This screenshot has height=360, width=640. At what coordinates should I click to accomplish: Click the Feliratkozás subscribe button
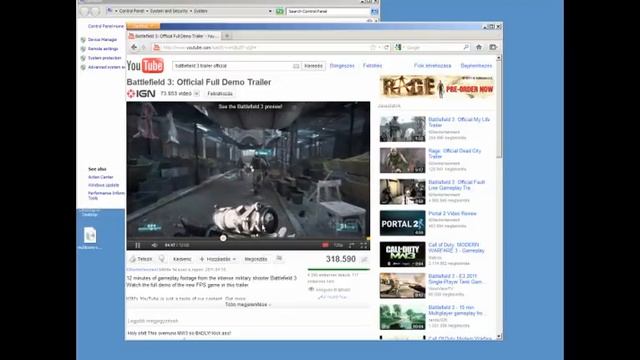[x=220, y=93]
